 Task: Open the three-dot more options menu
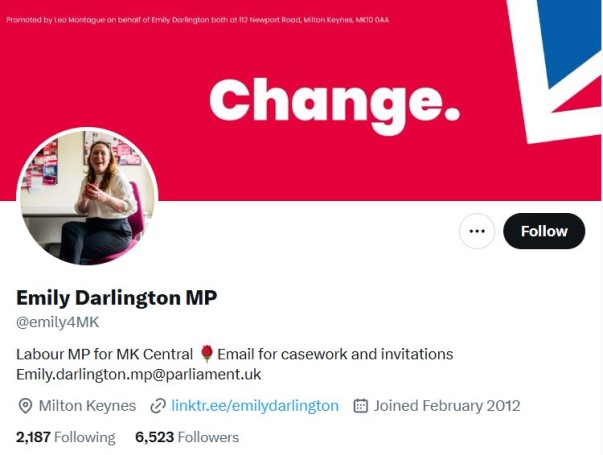pos(477,231)
